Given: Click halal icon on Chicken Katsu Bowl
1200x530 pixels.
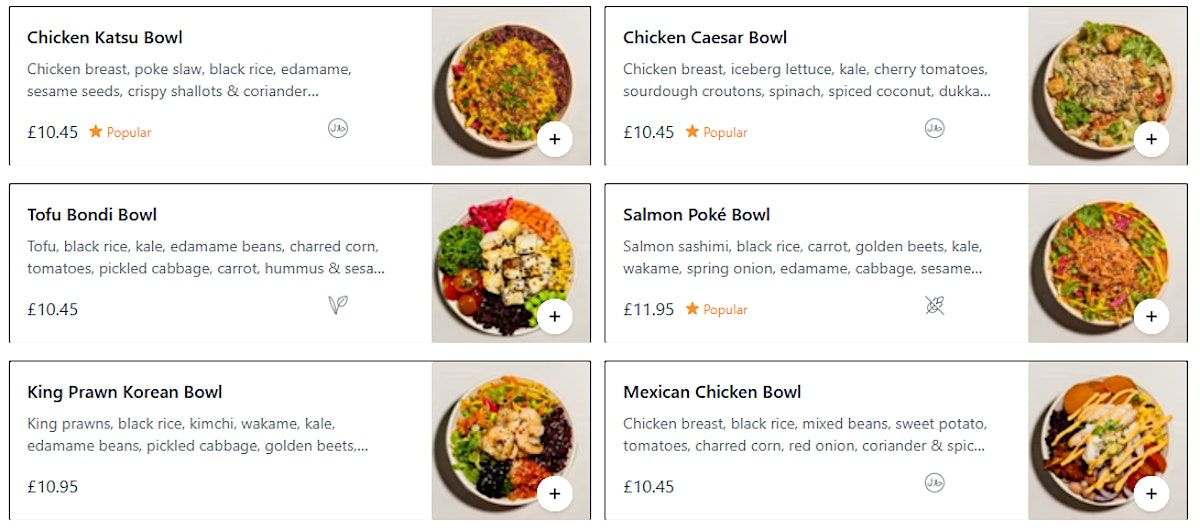Looking at the screenshot, I should tap(338, 128).
